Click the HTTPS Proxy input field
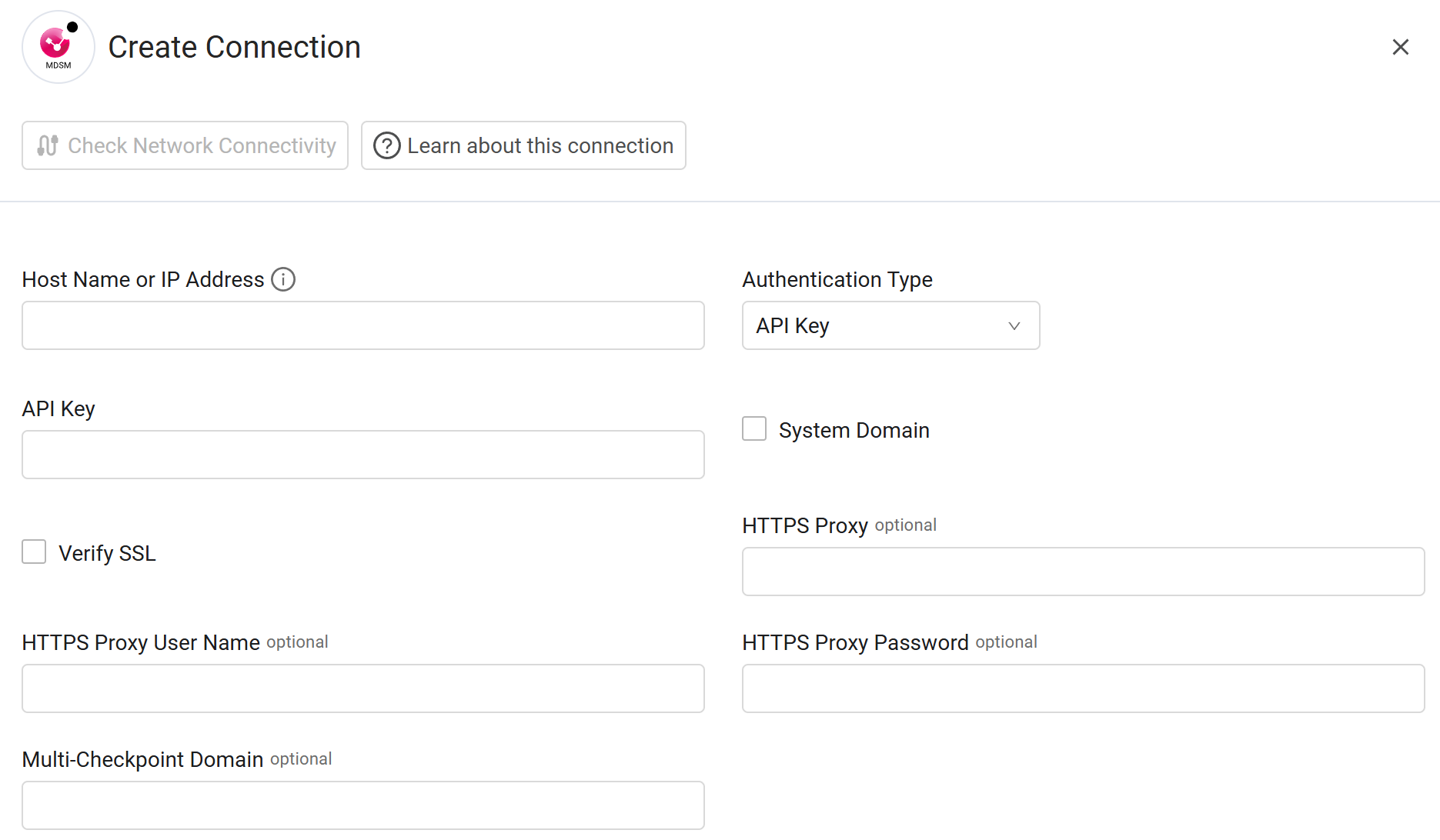 point(1083,572)
